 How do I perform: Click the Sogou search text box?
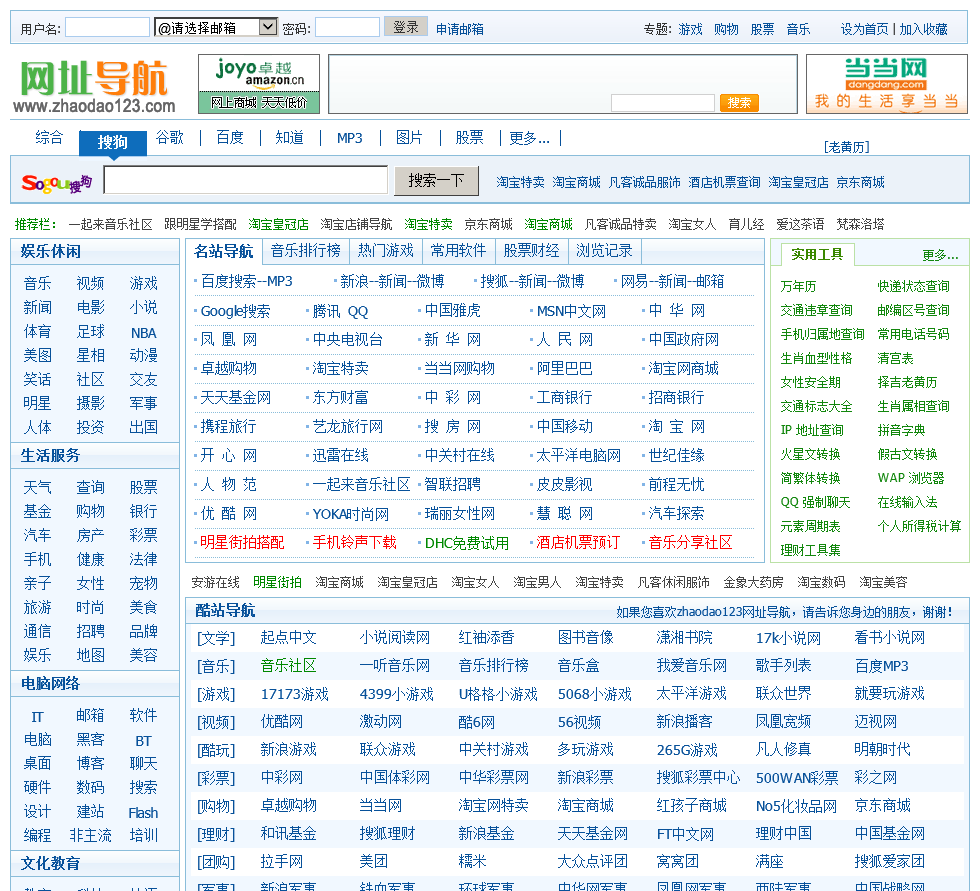245,180
